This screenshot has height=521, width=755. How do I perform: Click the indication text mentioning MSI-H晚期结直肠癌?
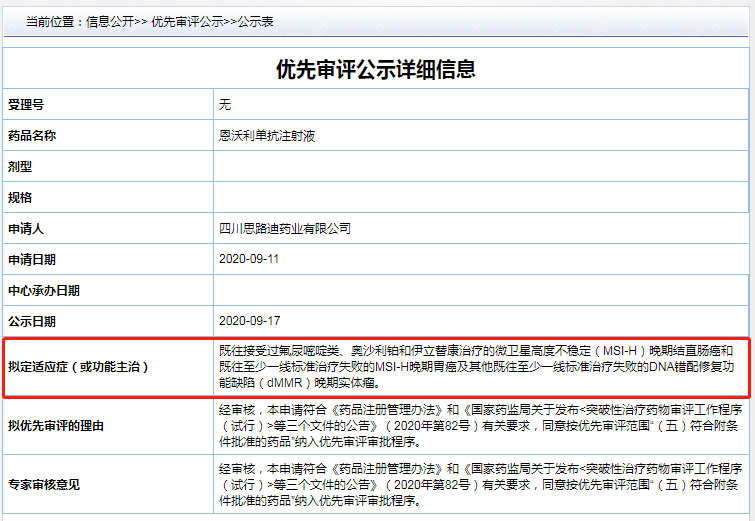click(x=476, y=367)
